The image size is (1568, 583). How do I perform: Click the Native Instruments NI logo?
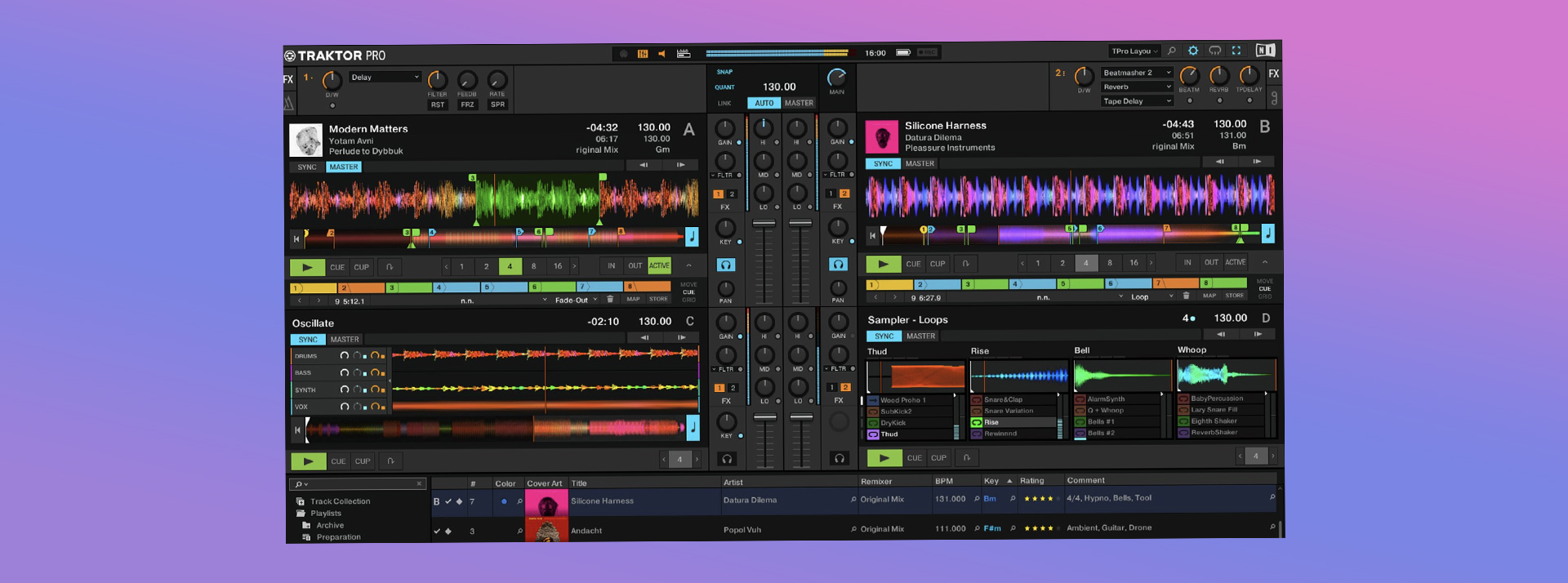point(1265,50)
